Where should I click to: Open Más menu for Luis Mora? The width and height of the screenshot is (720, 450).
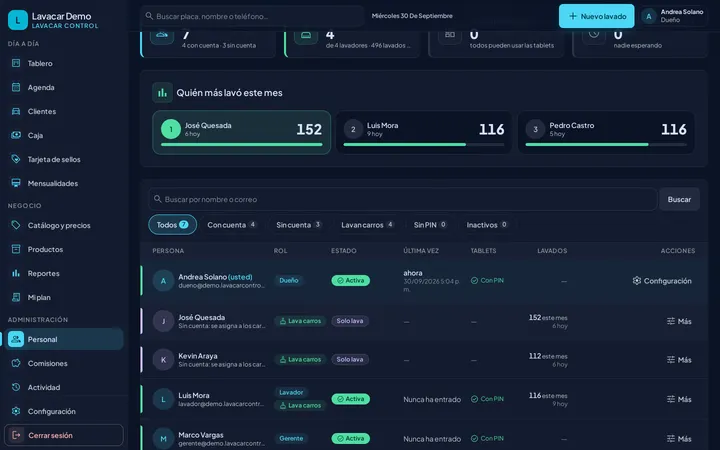[x=679, y=399]
